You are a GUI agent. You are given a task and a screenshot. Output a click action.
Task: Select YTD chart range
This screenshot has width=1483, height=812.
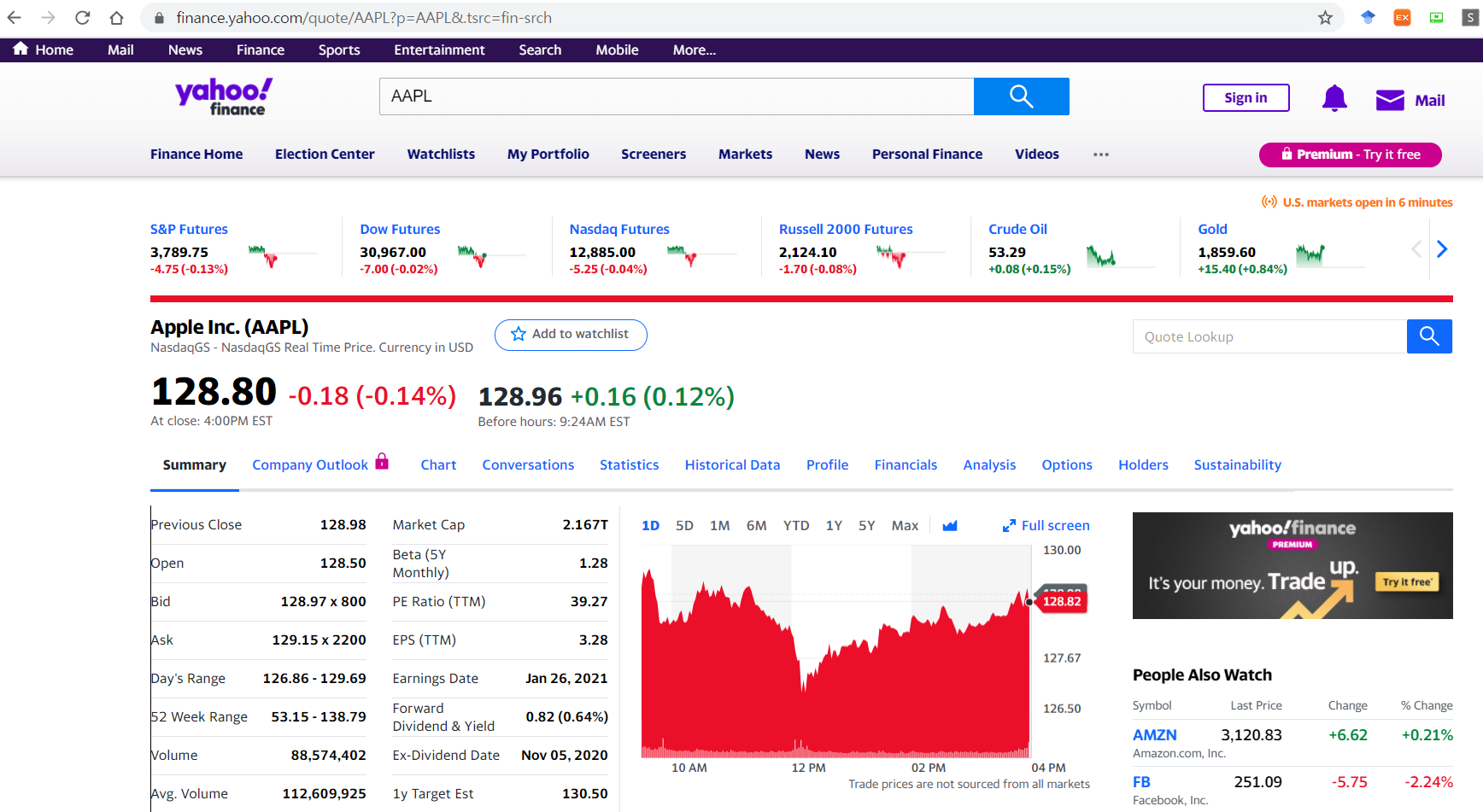pos(796,526)
